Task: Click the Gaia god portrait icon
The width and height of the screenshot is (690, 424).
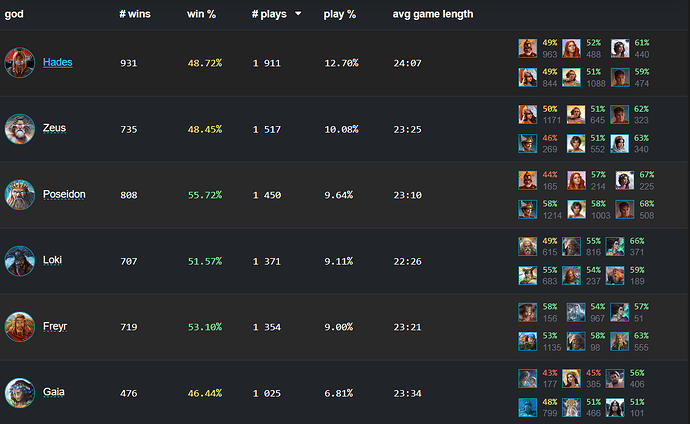Action: click(x=19, y=393)
